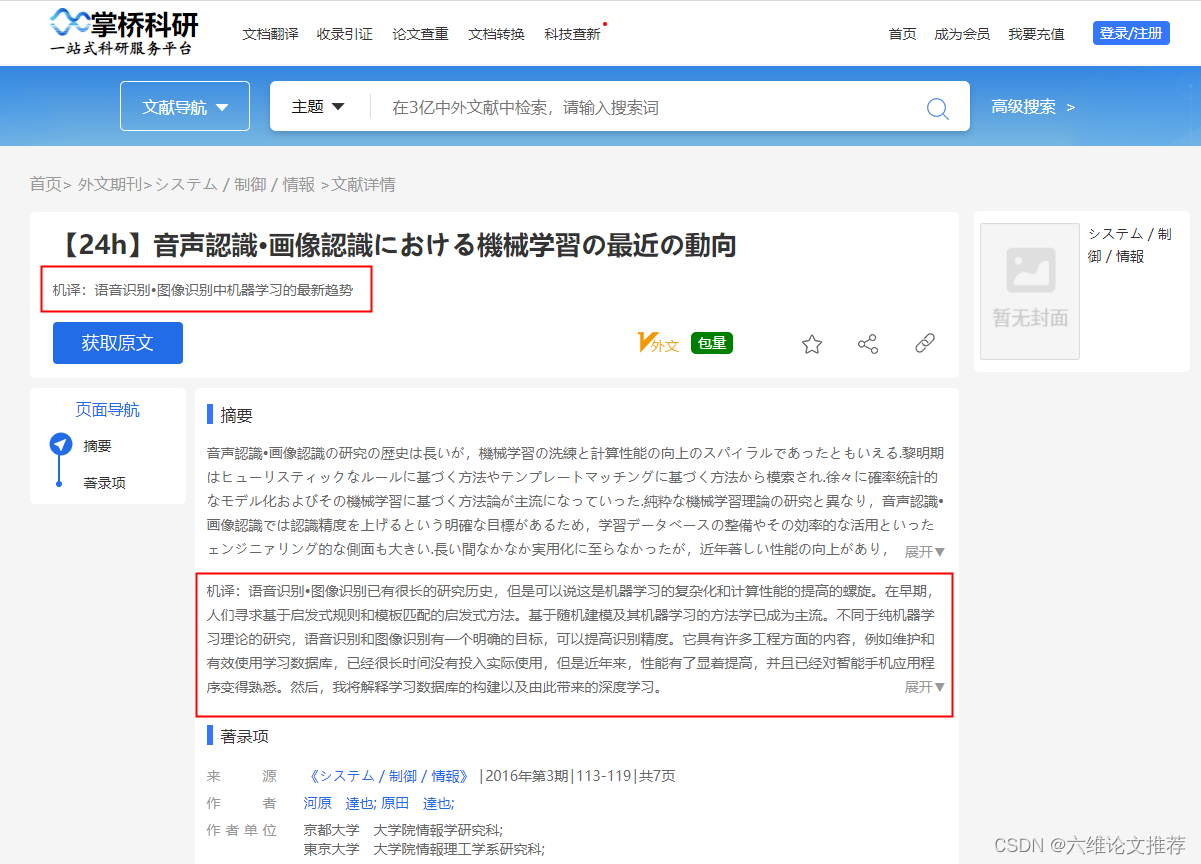
Task: Click 我要充值 link
Action: click(1036, 34)
